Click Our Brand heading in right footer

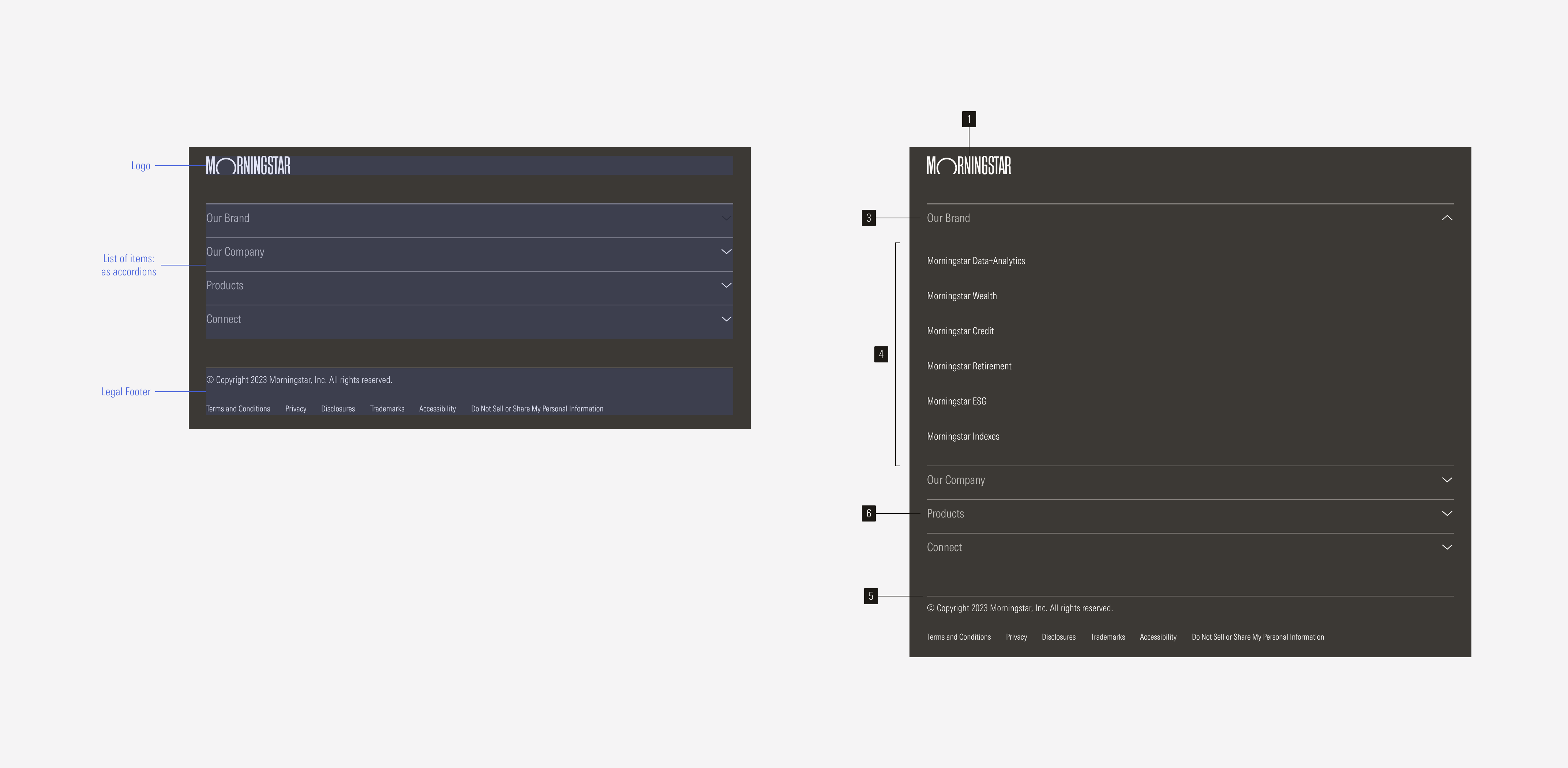coord(948,218)
